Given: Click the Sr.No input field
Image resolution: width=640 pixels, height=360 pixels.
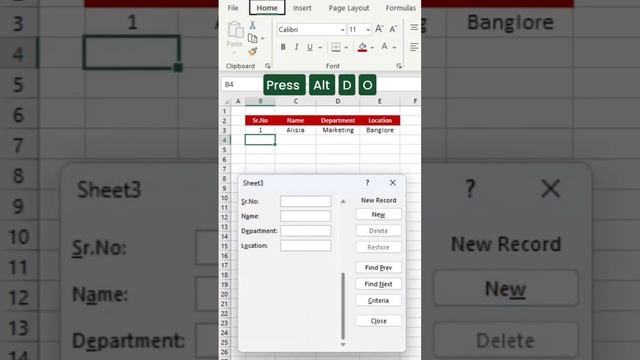Looking at the screenshot, I should pyautogui.click(x=306, y=201).
